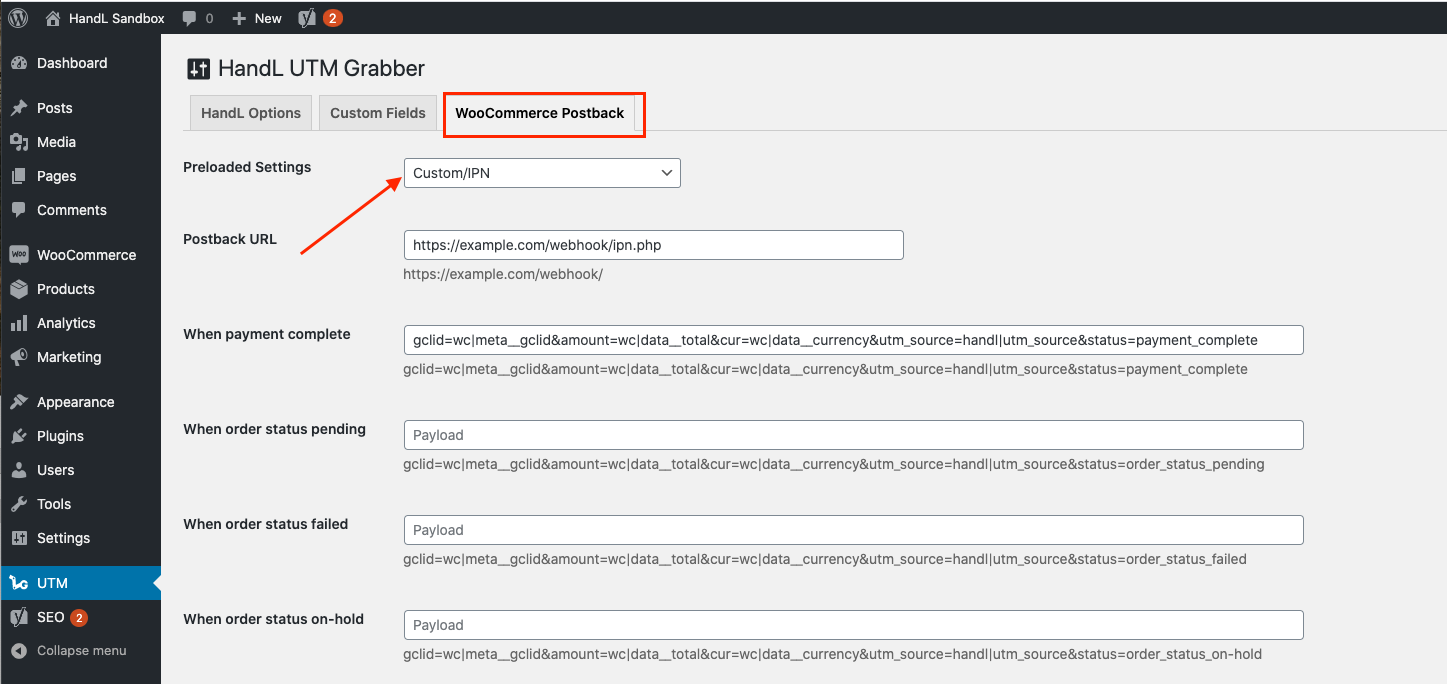Switch to the HandL Options tab
Screen dimensions: 1447x684
click(x=250, y=112)
